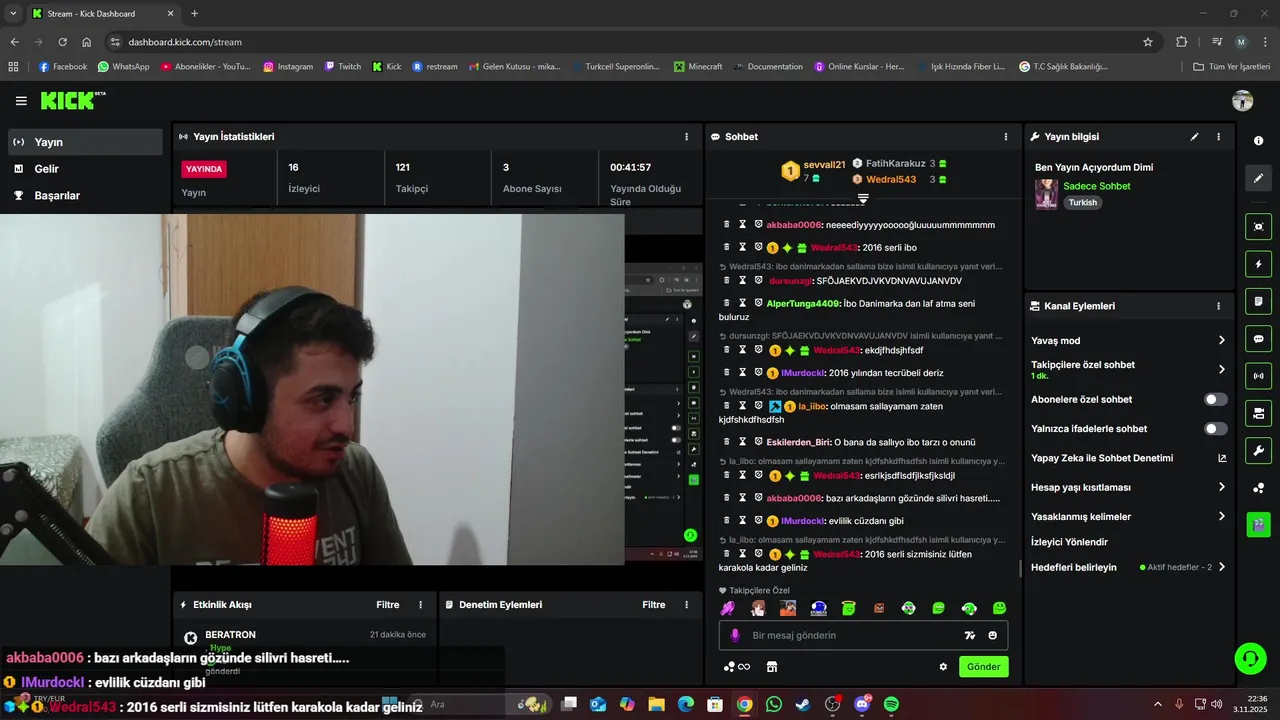1280x720 pixels.
Task: Open the profile avatar menu
Action: (1243, 101)
